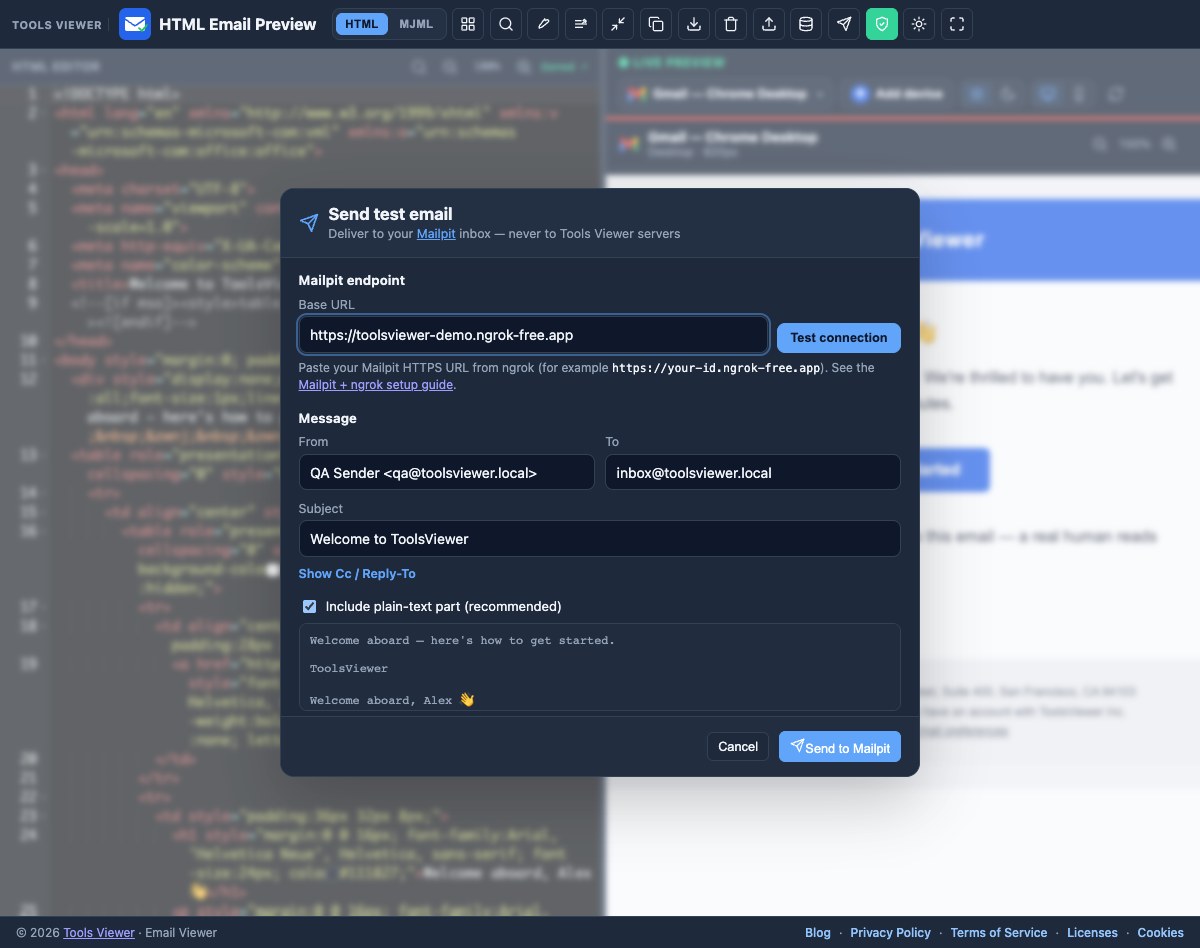Switch theme with the sun icon
The width and height of the screenshot is (1200, 948).
(x=919, y=24)
